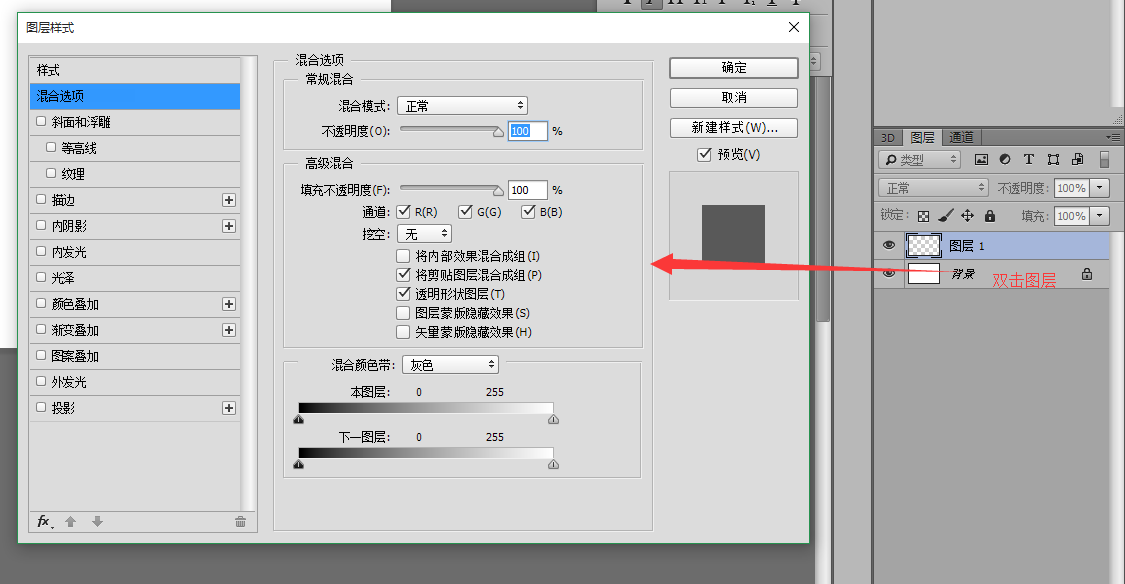
Task: Close the 图层样式 dialog
Action: [794, 27]
